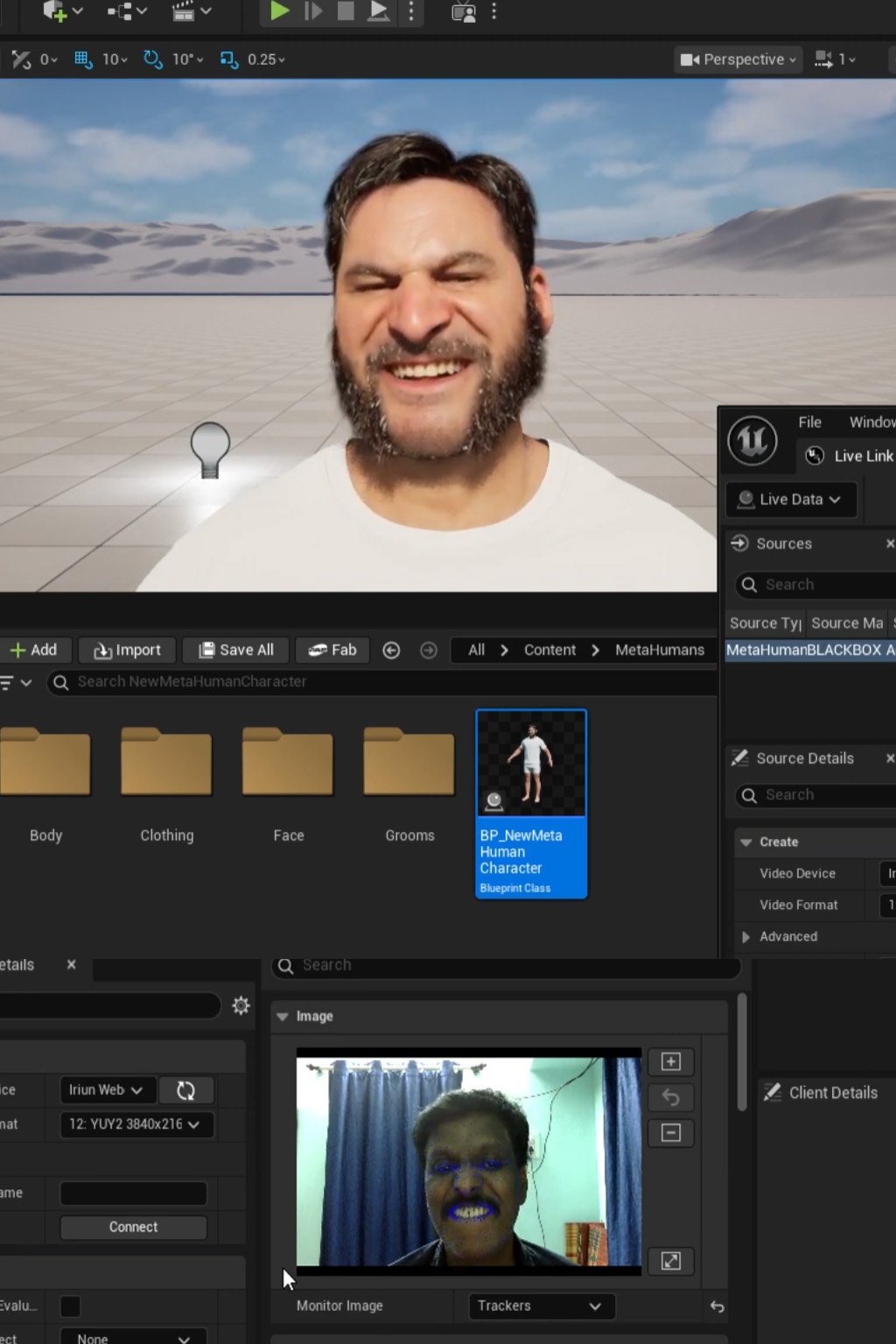This screenshot has width=896, height=1344.
Task: Toggle grid snapping icon
Action: (83, 59)
